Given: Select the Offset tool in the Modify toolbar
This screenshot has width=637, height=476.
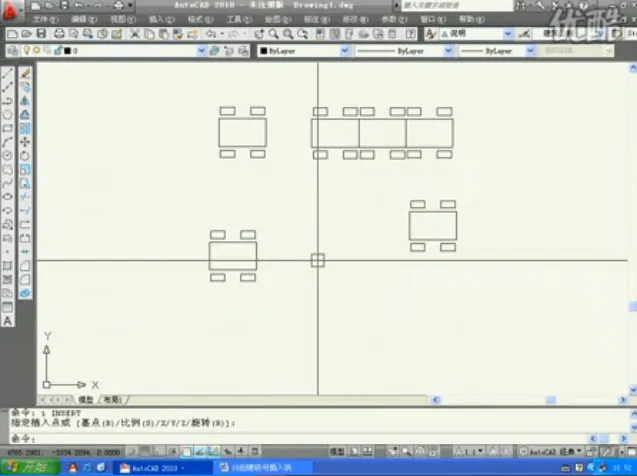Looking at the screenshot, I should click(25, 115).
